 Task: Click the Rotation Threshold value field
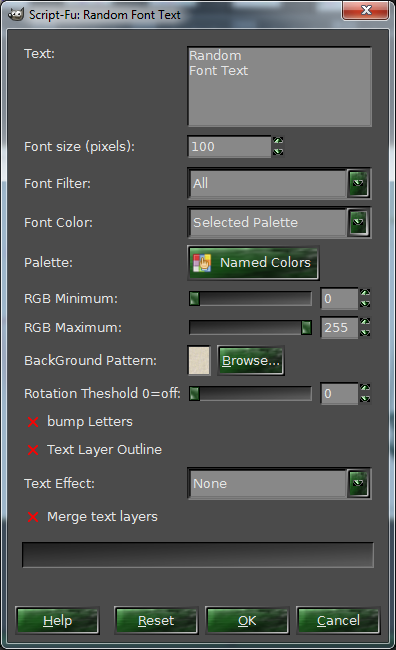(339, 393)
